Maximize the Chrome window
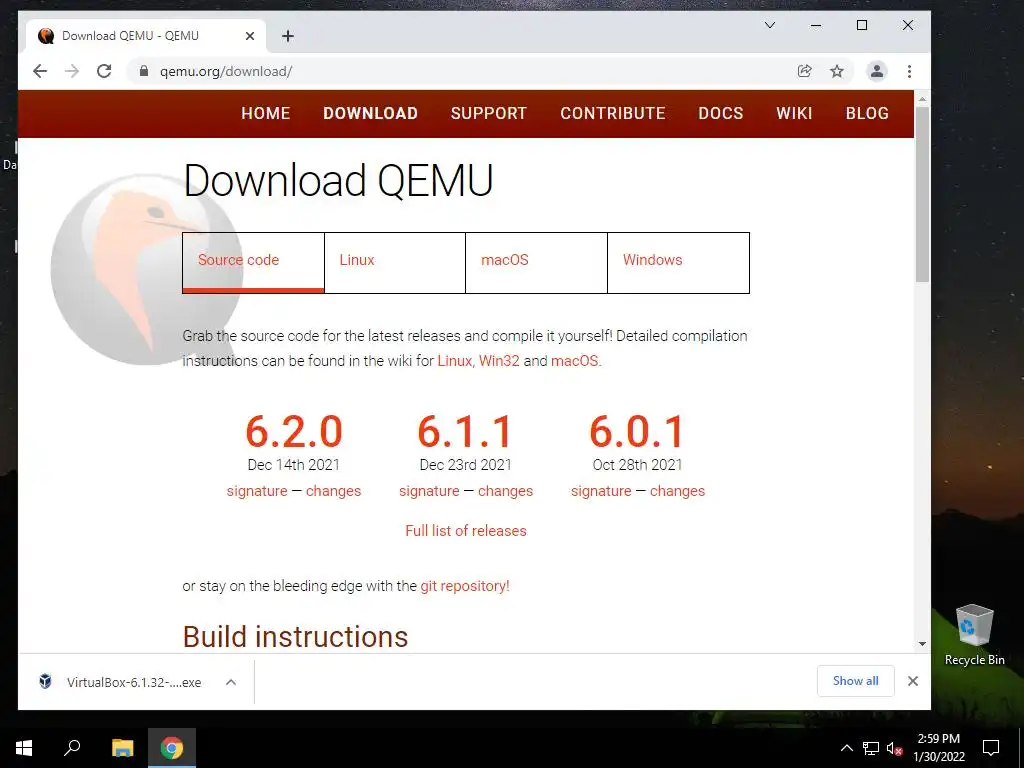1024x768 pixels. (862, 25)
